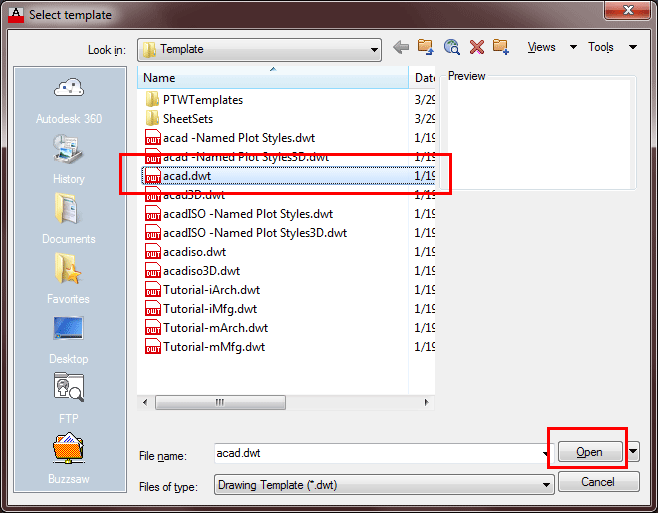The height and width of the screenshot is (513, 658).
Task: Click the AutoCAD logo in title bar
Action: pyautogui.click(x=16, y=15)
